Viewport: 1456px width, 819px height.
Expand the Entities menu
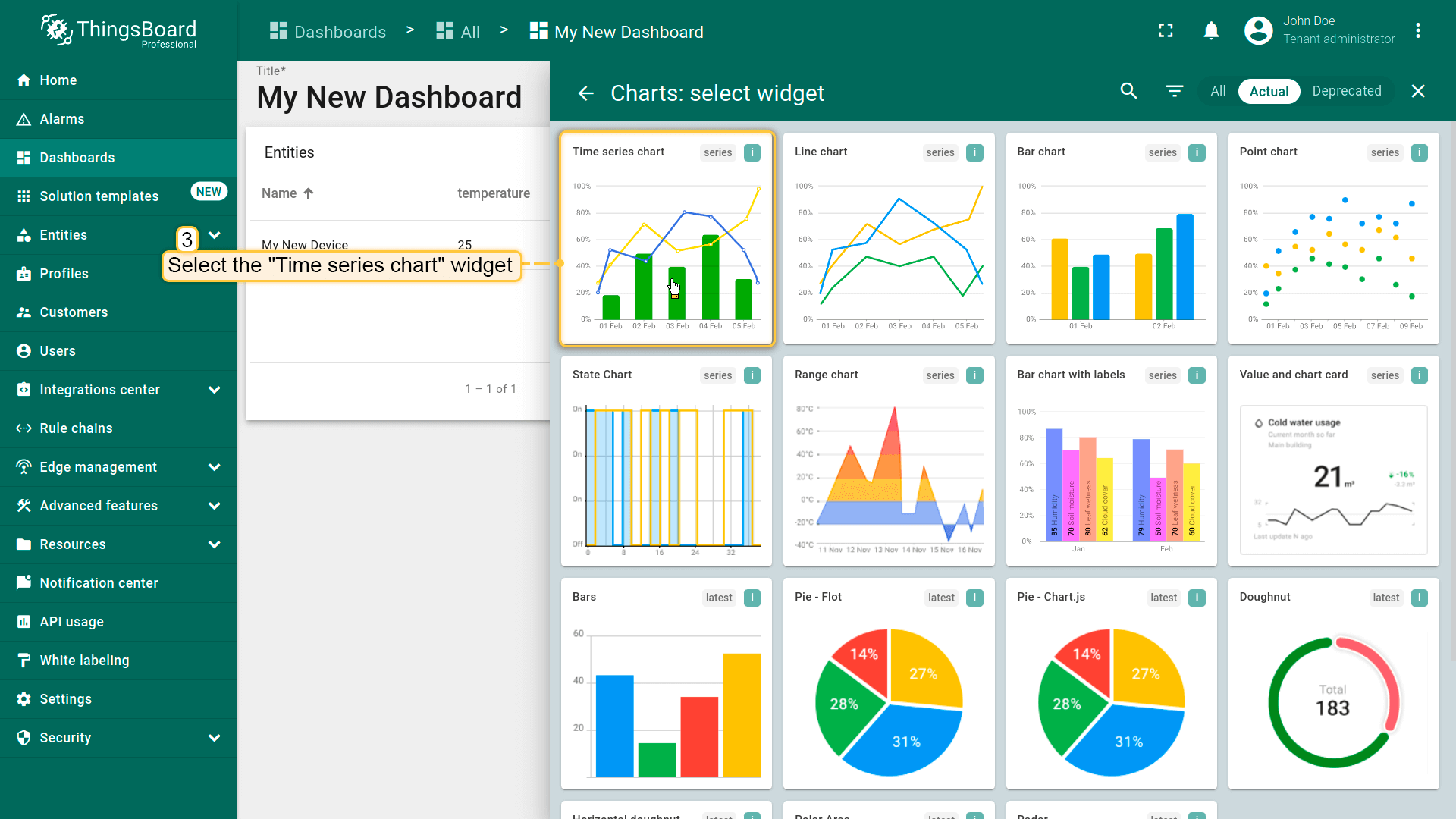[215, 235]
